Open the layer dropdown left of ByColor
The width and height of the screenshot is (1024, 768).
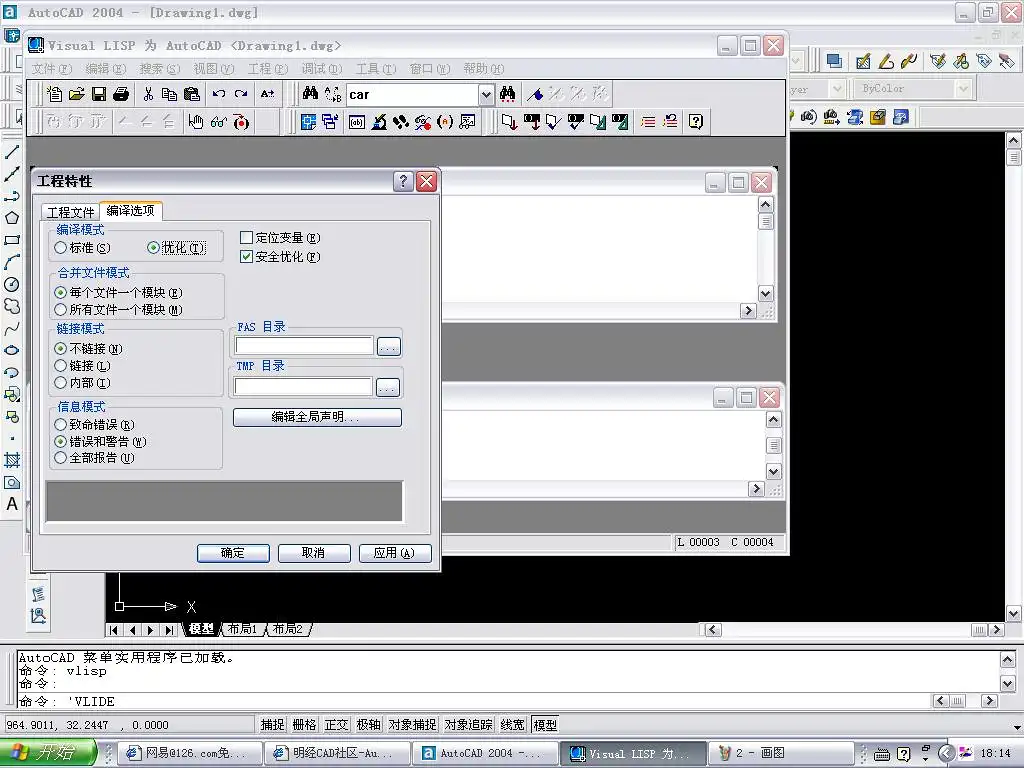837,88
